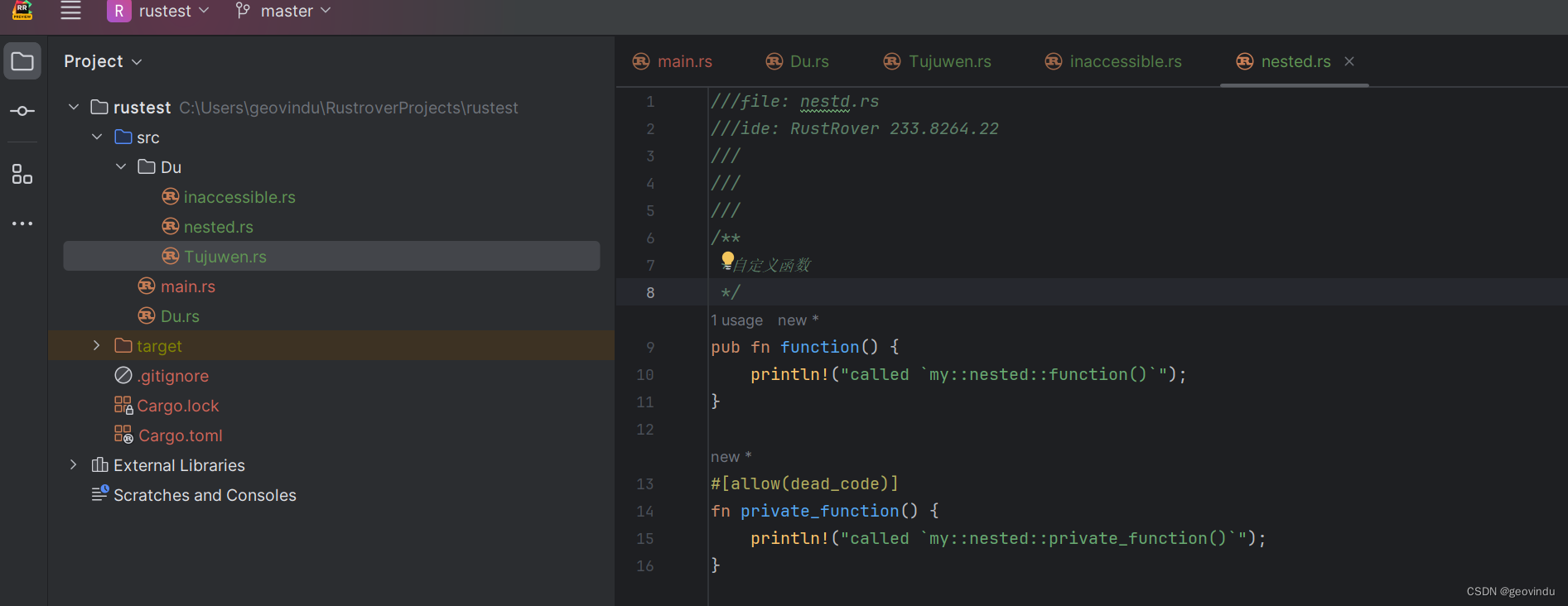This screenshot has width=1568, height=606.
Task: Click the Du folder icon
Action: 147,166
